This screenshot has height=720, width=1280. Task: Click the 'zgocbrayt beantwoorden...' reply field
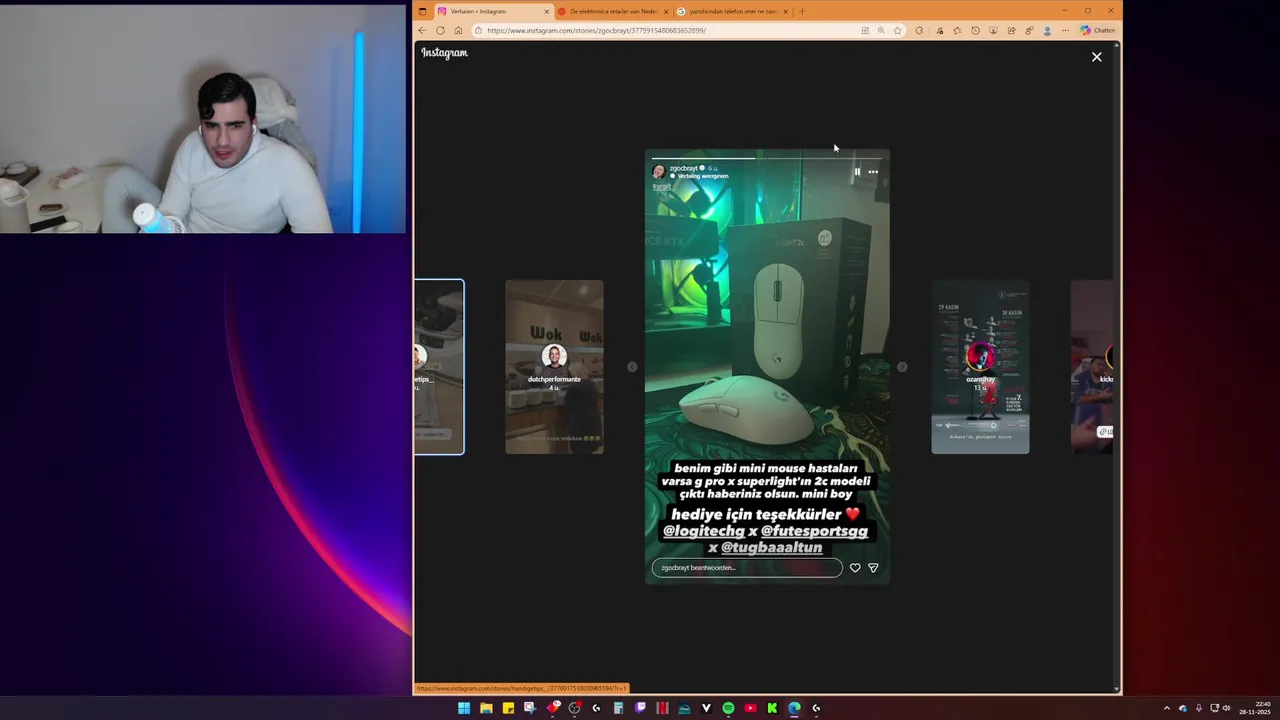747,568
